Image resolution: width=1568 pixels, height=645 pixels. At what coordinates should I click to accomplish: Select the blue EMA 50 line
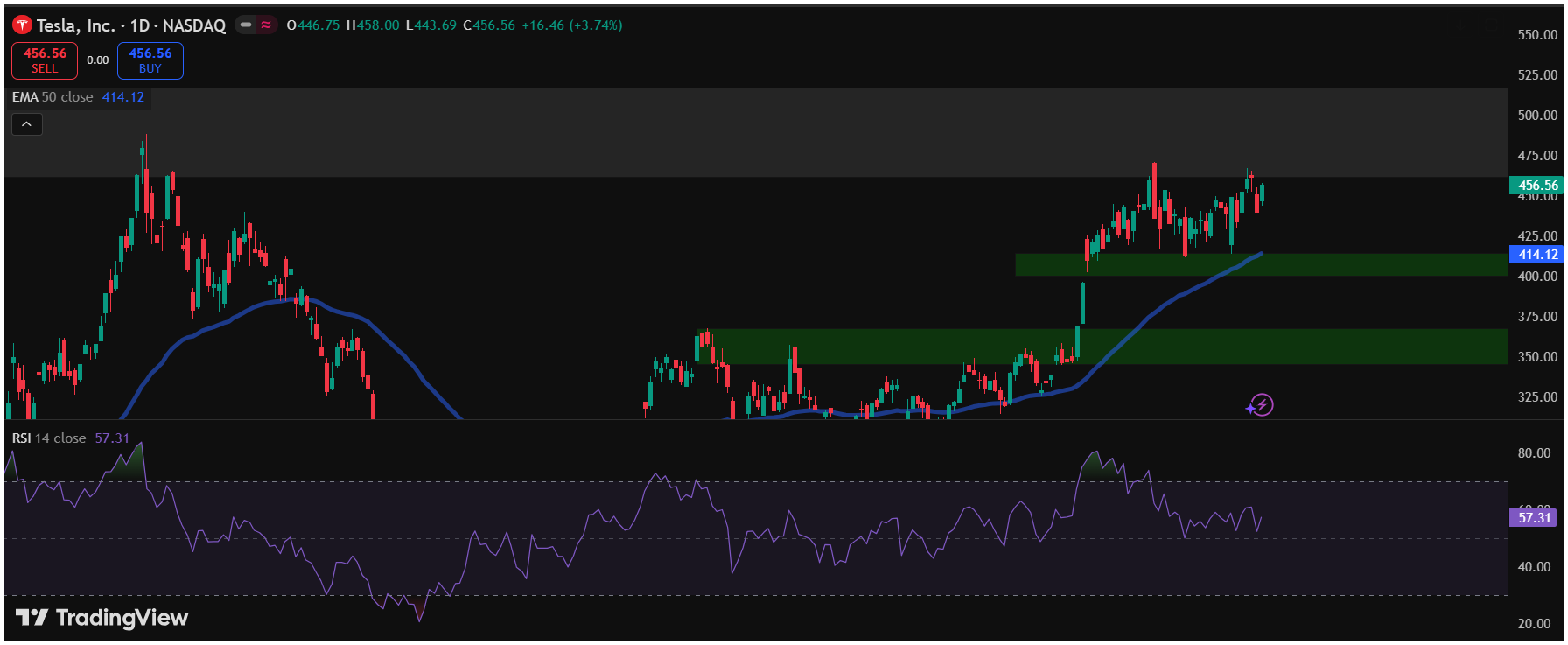tap(1137, 329)
